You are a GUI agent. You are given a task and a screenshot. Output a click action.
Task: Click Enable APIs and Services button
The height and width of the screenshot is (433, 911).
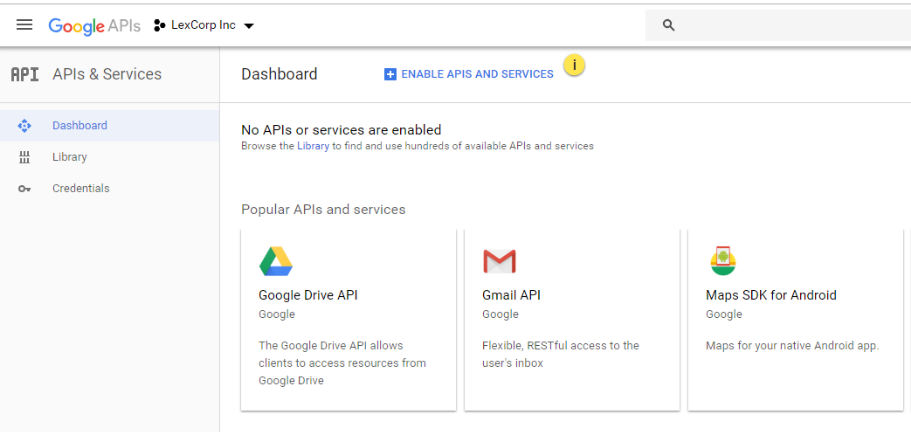pos(477,74)
